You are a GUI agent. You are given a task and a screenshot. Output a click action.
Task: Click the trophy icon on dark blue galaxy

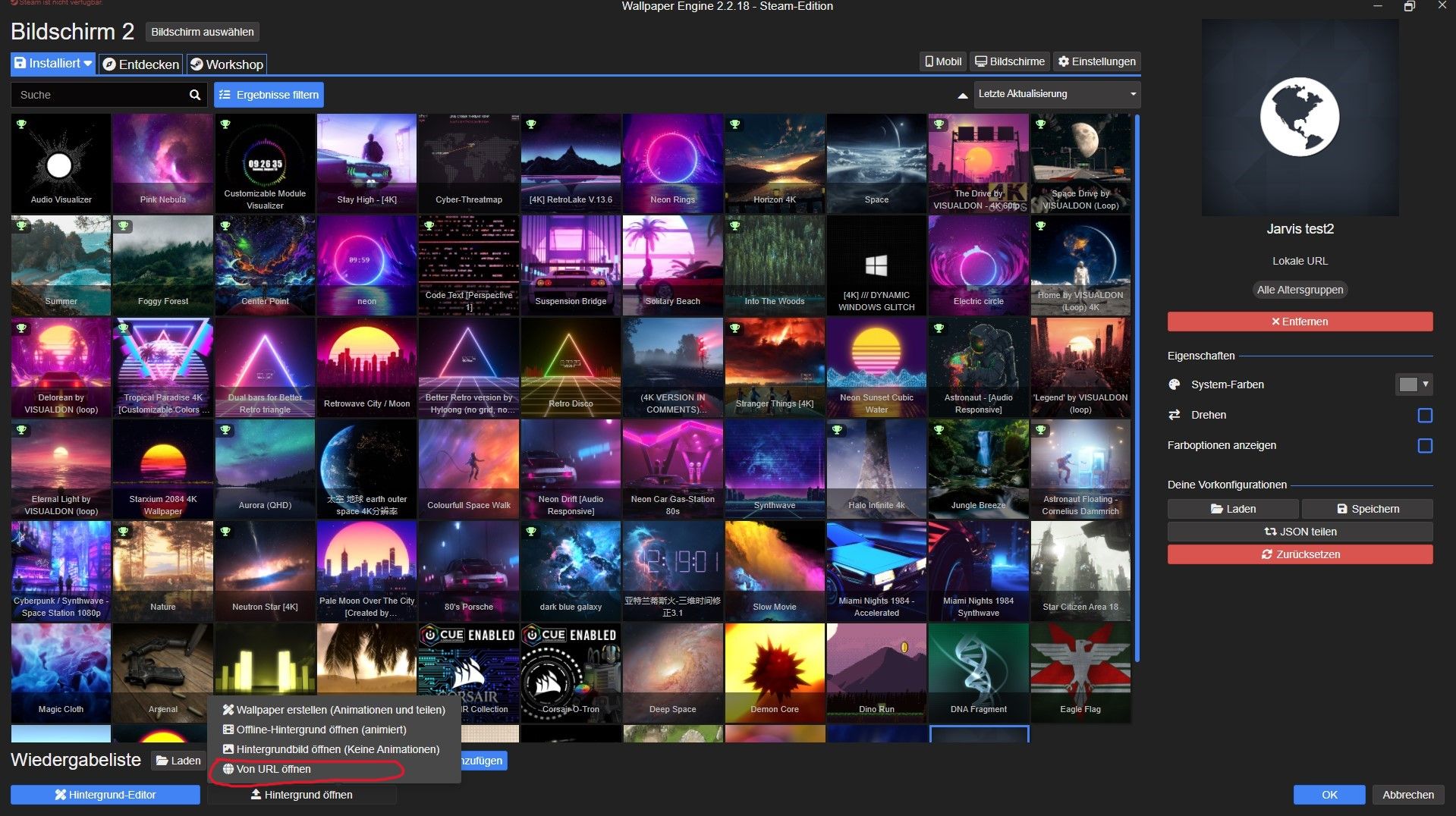pos(531,532)
